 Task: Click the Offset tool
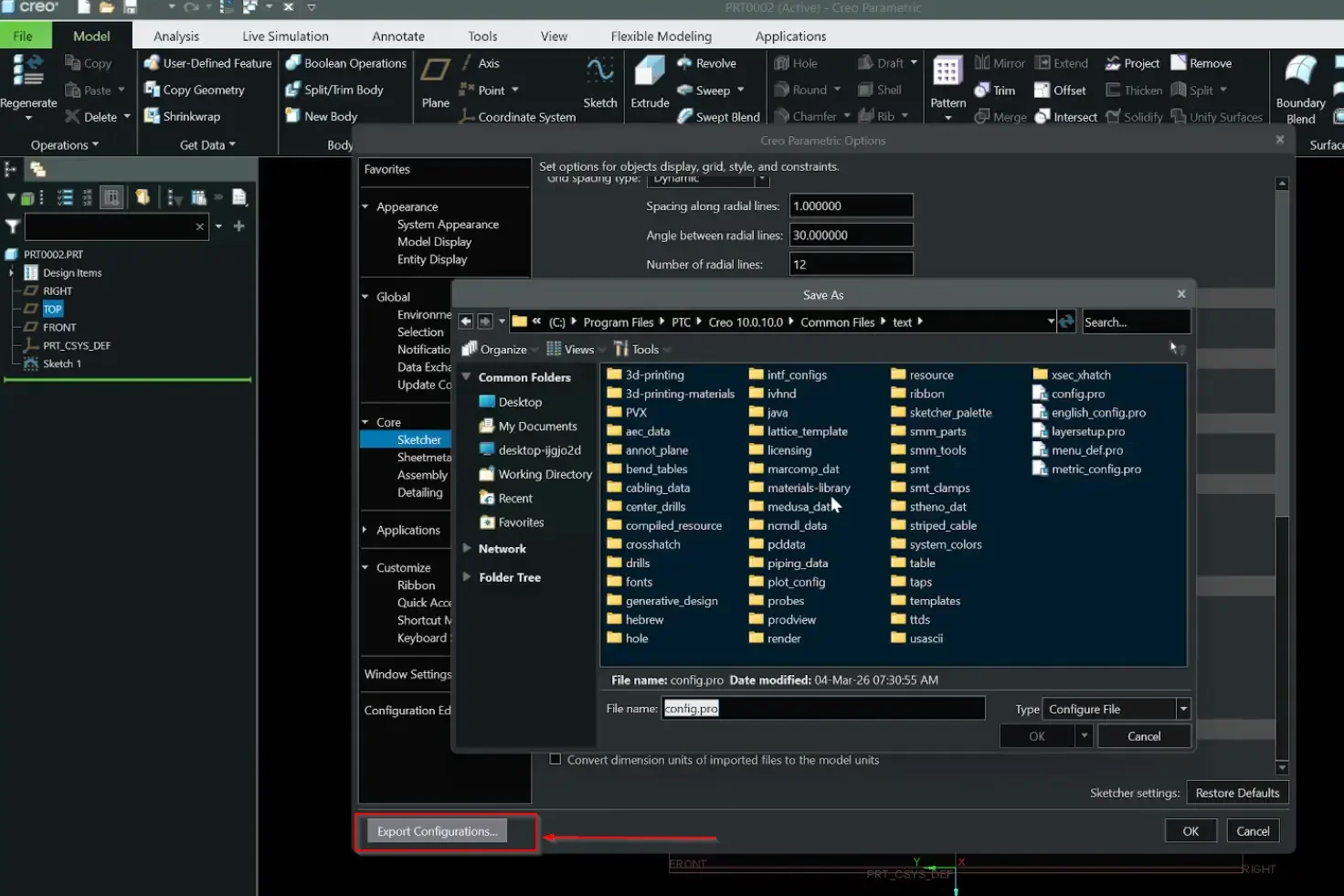click(1060, 90)
